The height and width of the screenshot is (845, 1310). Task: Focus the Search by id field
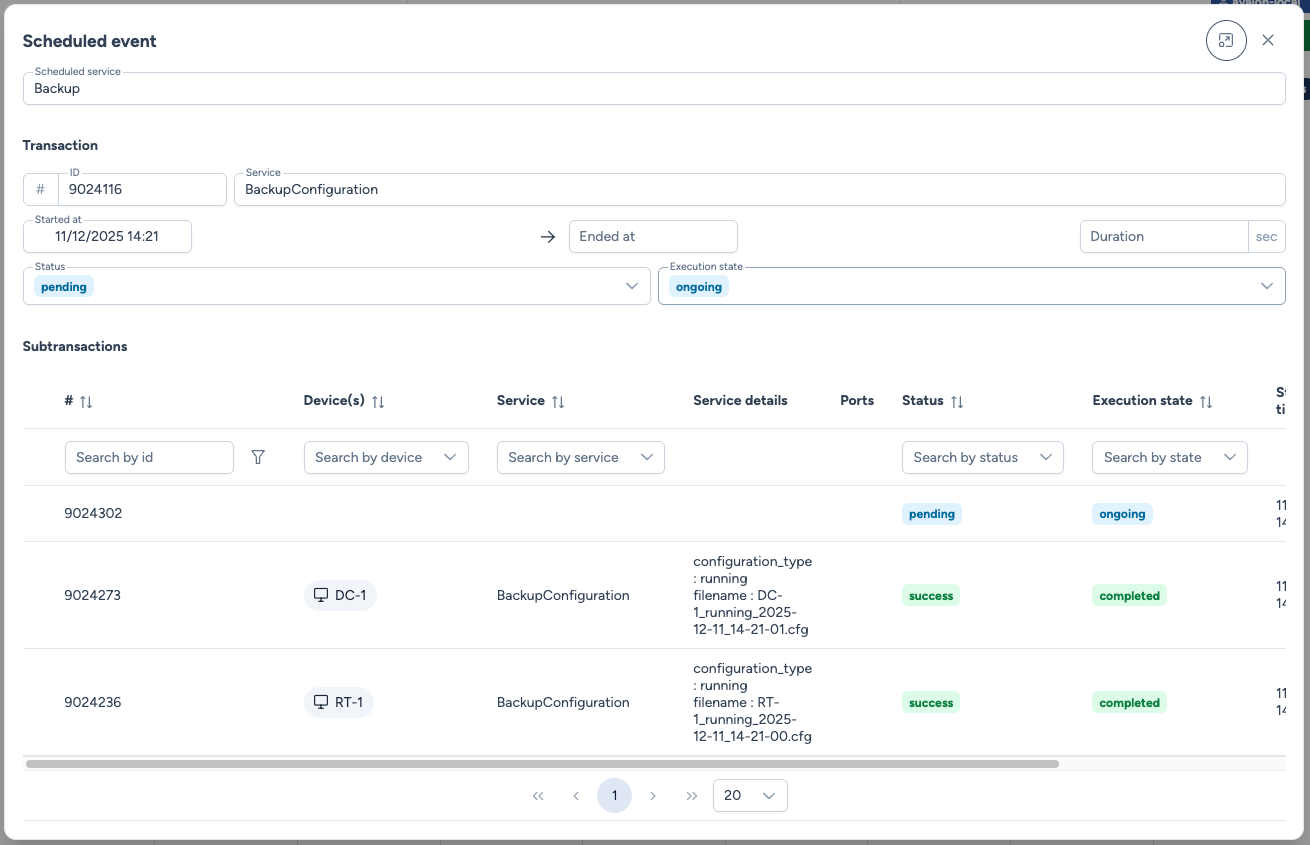pyautogui.click(x=149, y=457)
